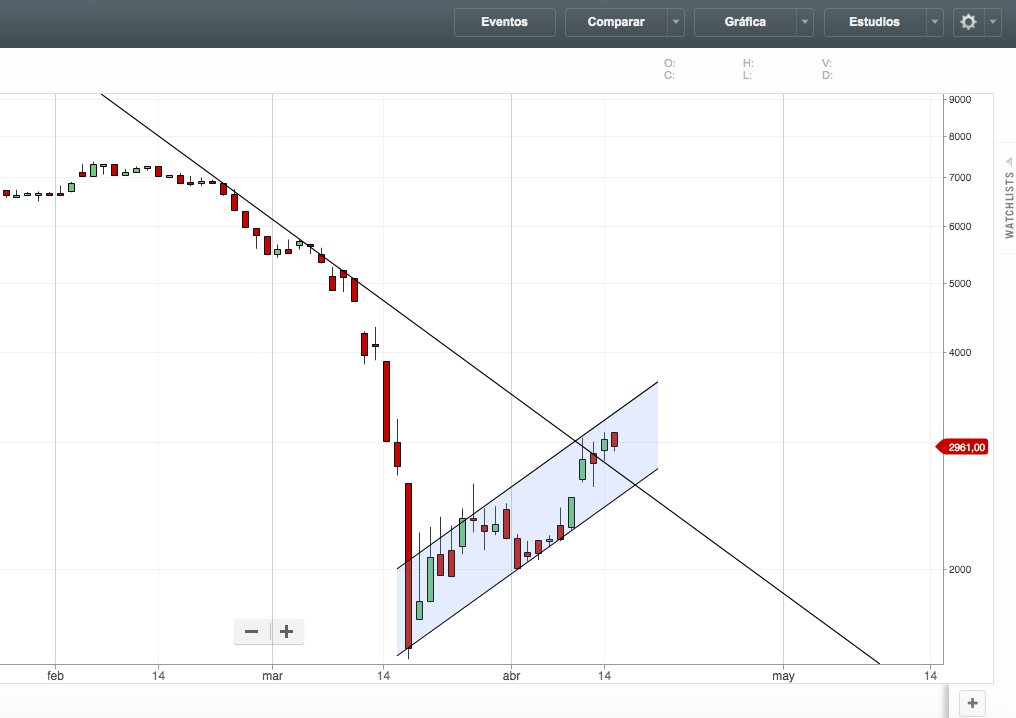Click the Estudios button
Image resolution: width=1016 pixels, height=718 pixels.
tap(875, 22)
